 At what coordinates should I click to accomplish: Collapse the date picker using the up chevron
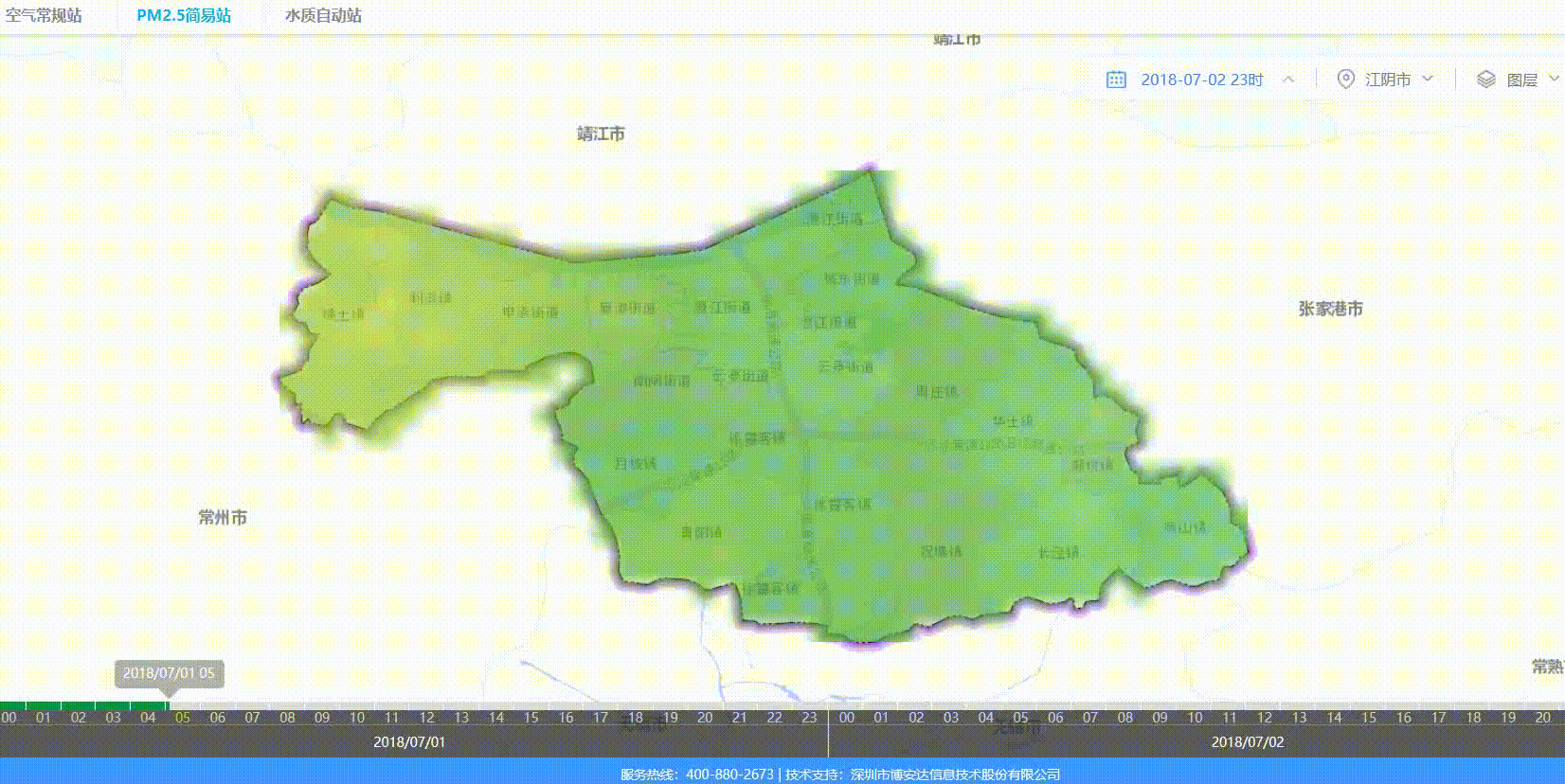pyautogui.click(x=1288, y=80)
